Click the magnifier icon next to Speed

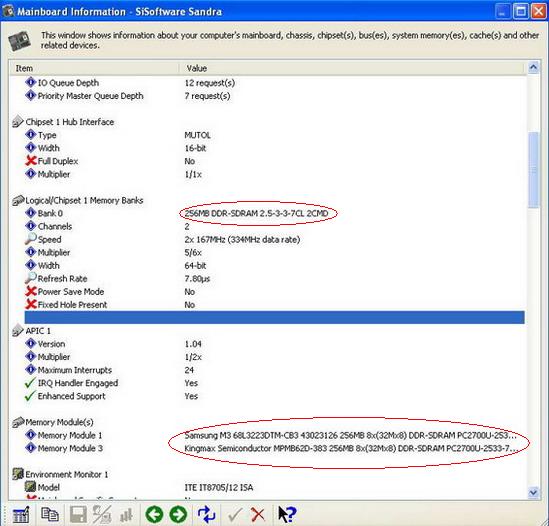[30, 239]
